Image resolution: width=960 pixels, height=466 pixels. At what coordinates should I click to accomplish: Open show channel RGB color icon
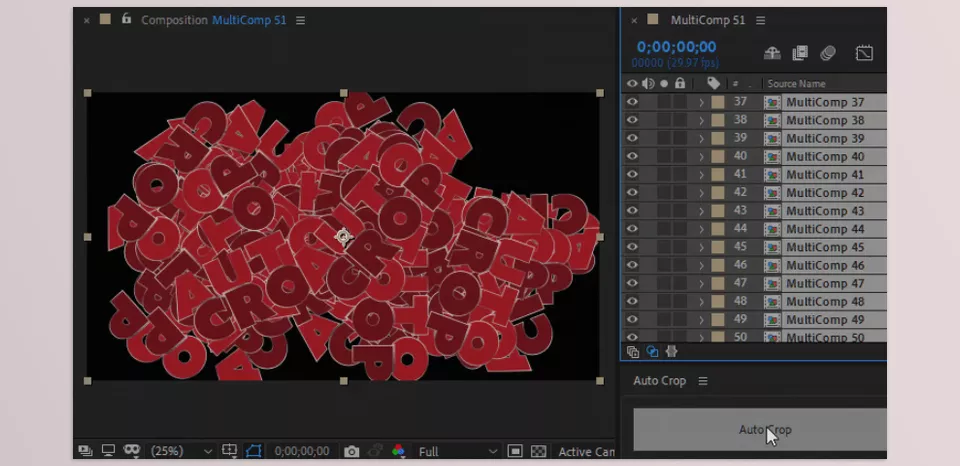click(399, 451)
